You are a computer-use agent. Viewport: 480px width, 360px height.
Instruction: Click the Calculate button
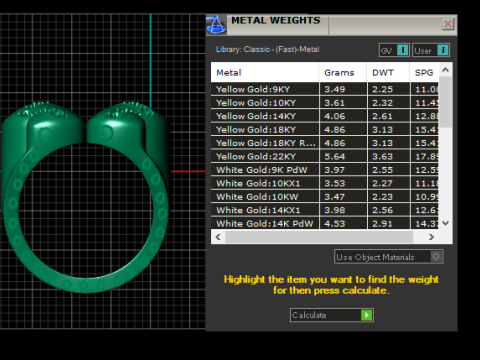pos(332,315)
